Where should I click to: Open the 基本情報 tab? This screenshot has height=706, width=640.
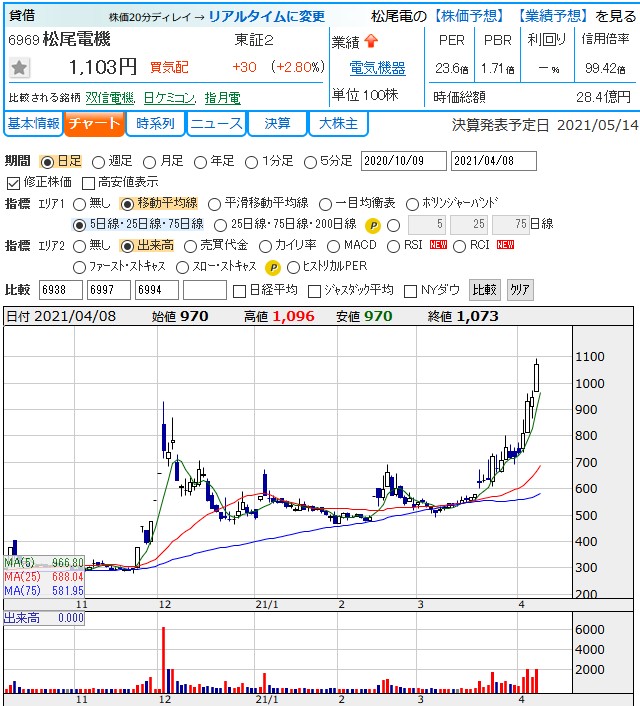(x=33, y=123)
